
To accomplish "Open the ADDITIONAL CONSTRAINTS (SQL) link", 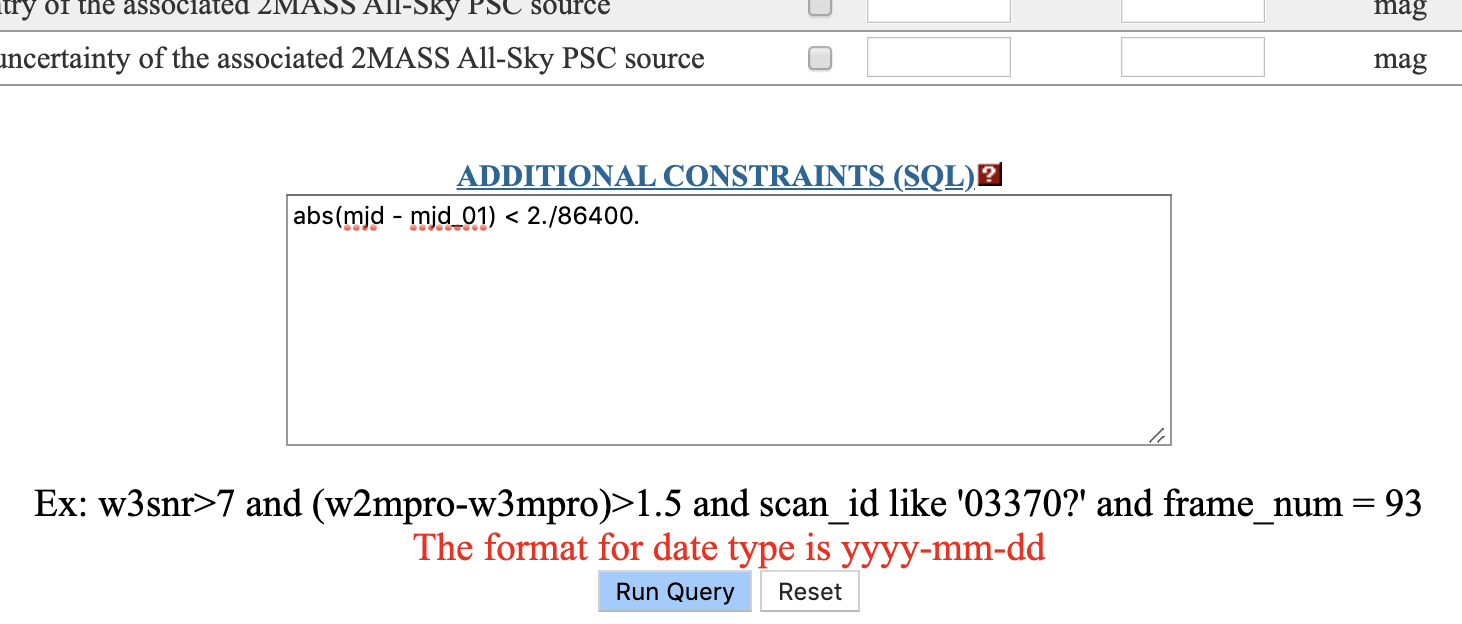I will (715, 176).
